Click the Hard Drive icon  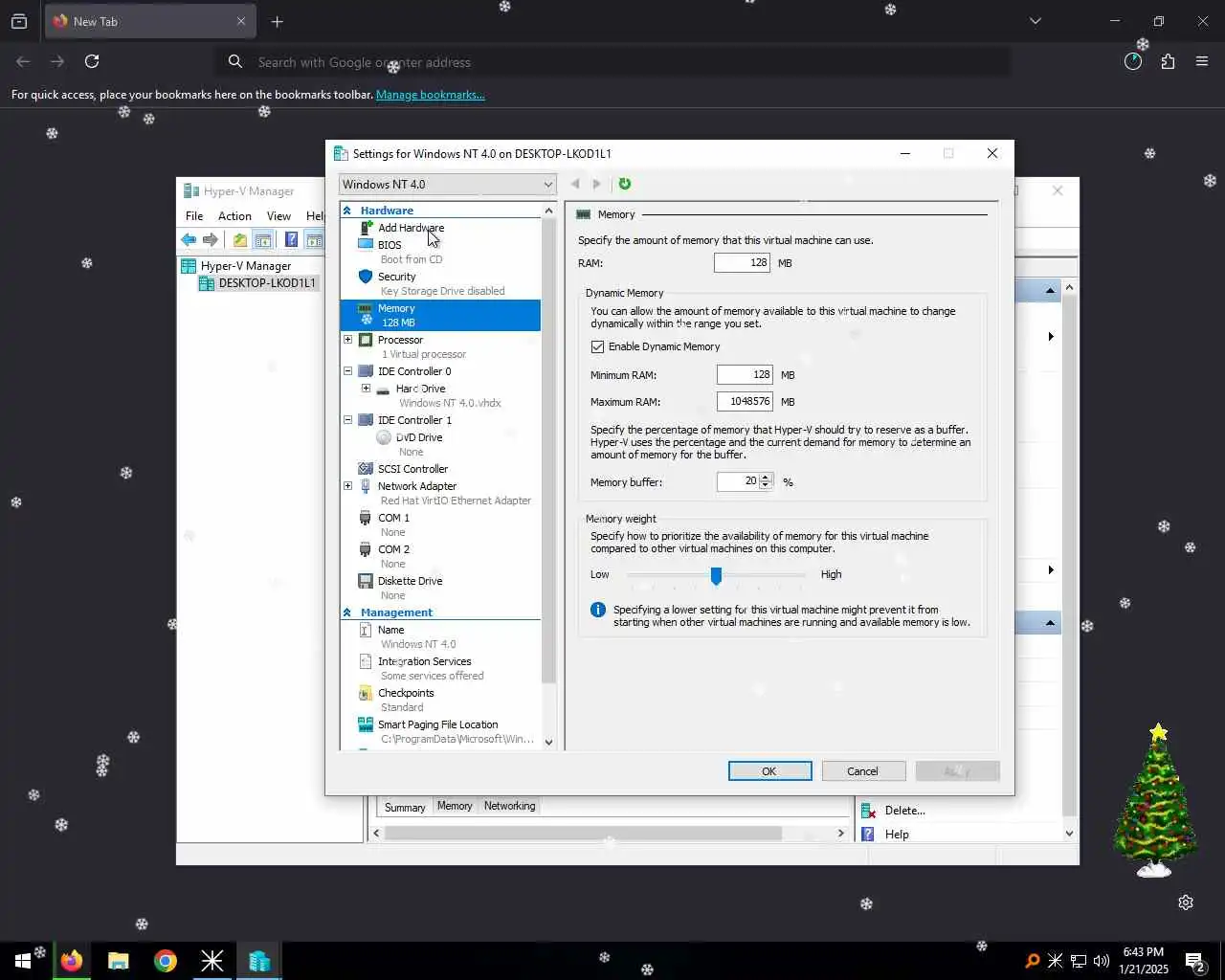click(x=383, y=390)
